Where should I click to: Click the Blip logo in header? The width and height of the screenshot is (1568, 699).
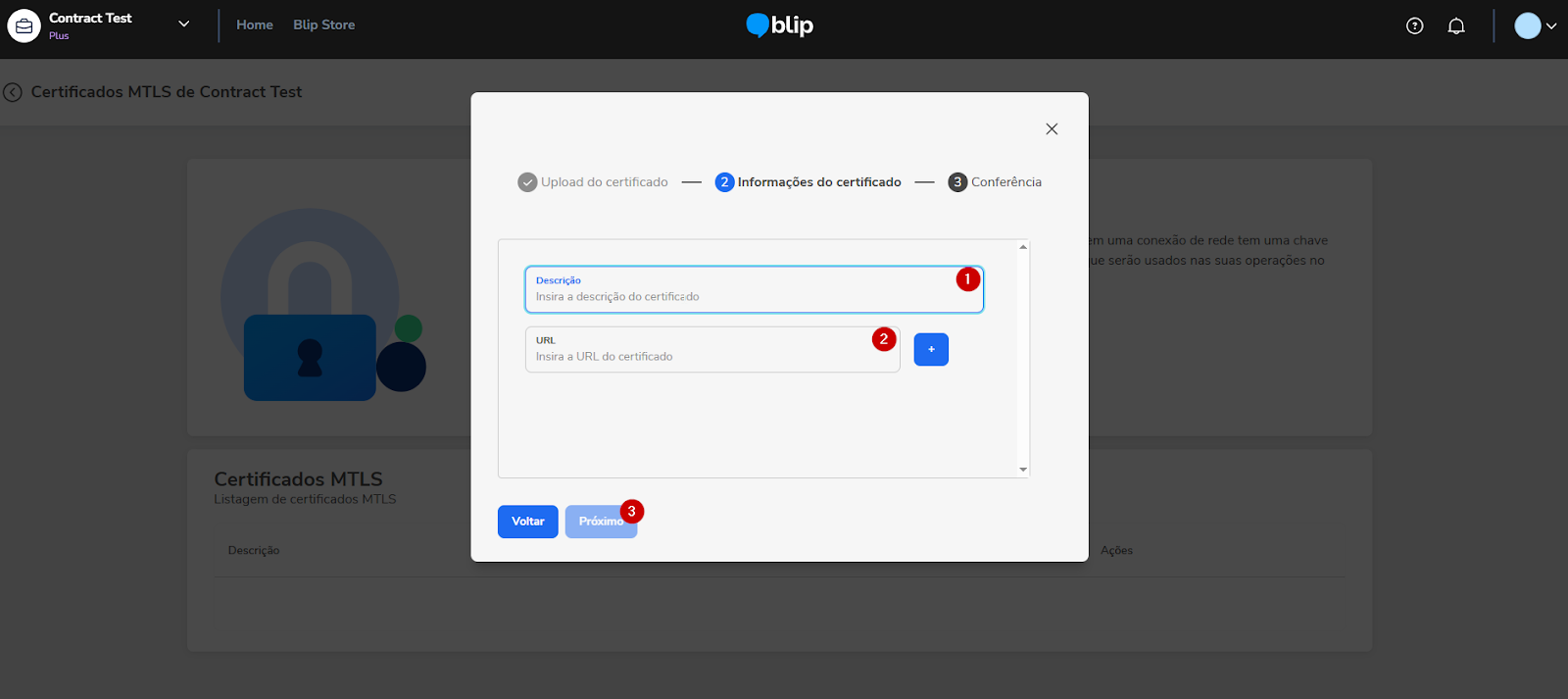[780, 25]
